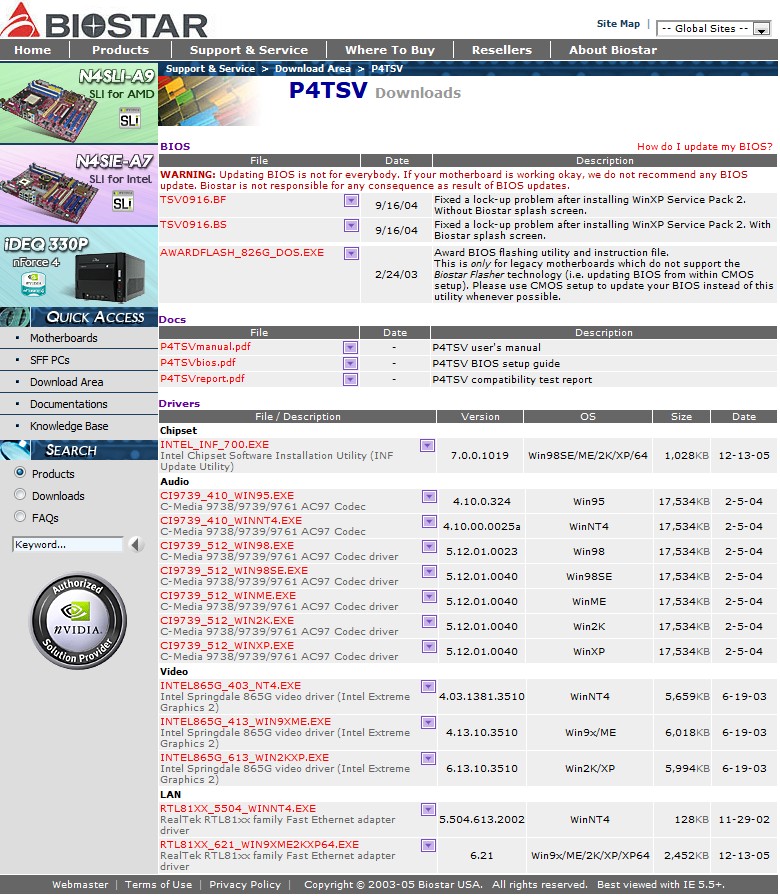Open the Support & Service menu
Screen dimensions: 780x896
point(249,50)
